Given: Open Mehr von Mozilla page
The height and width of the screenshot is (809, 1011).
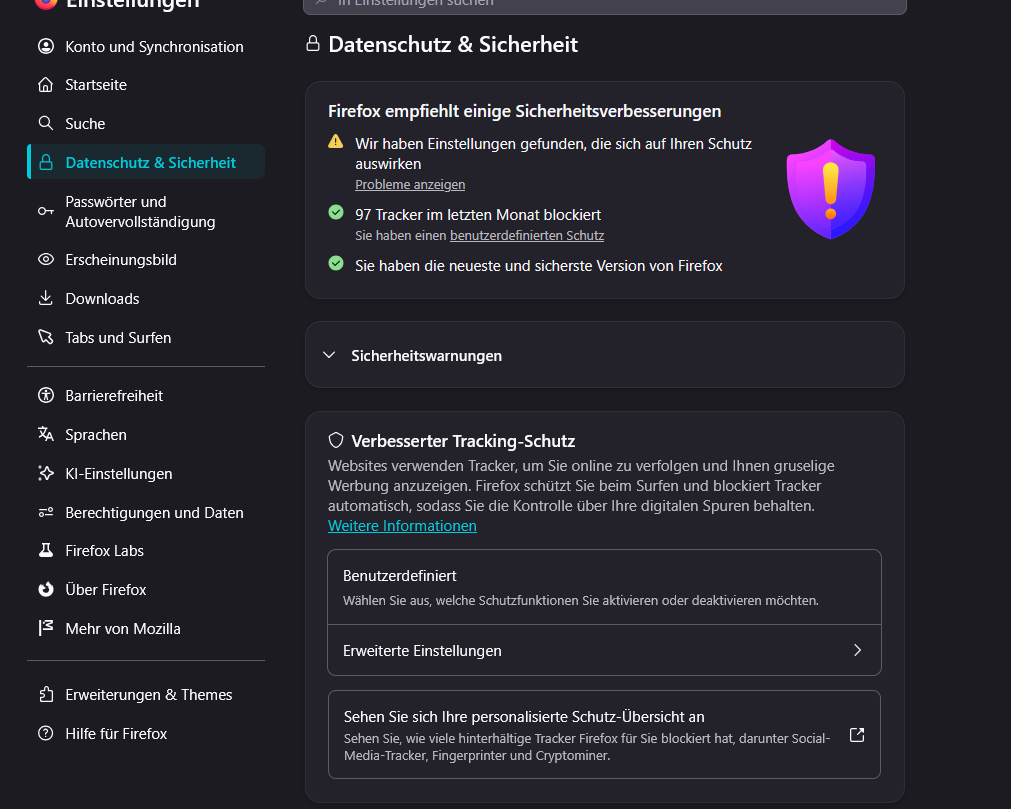Looking at the screenshot, I should coord(146,629).
